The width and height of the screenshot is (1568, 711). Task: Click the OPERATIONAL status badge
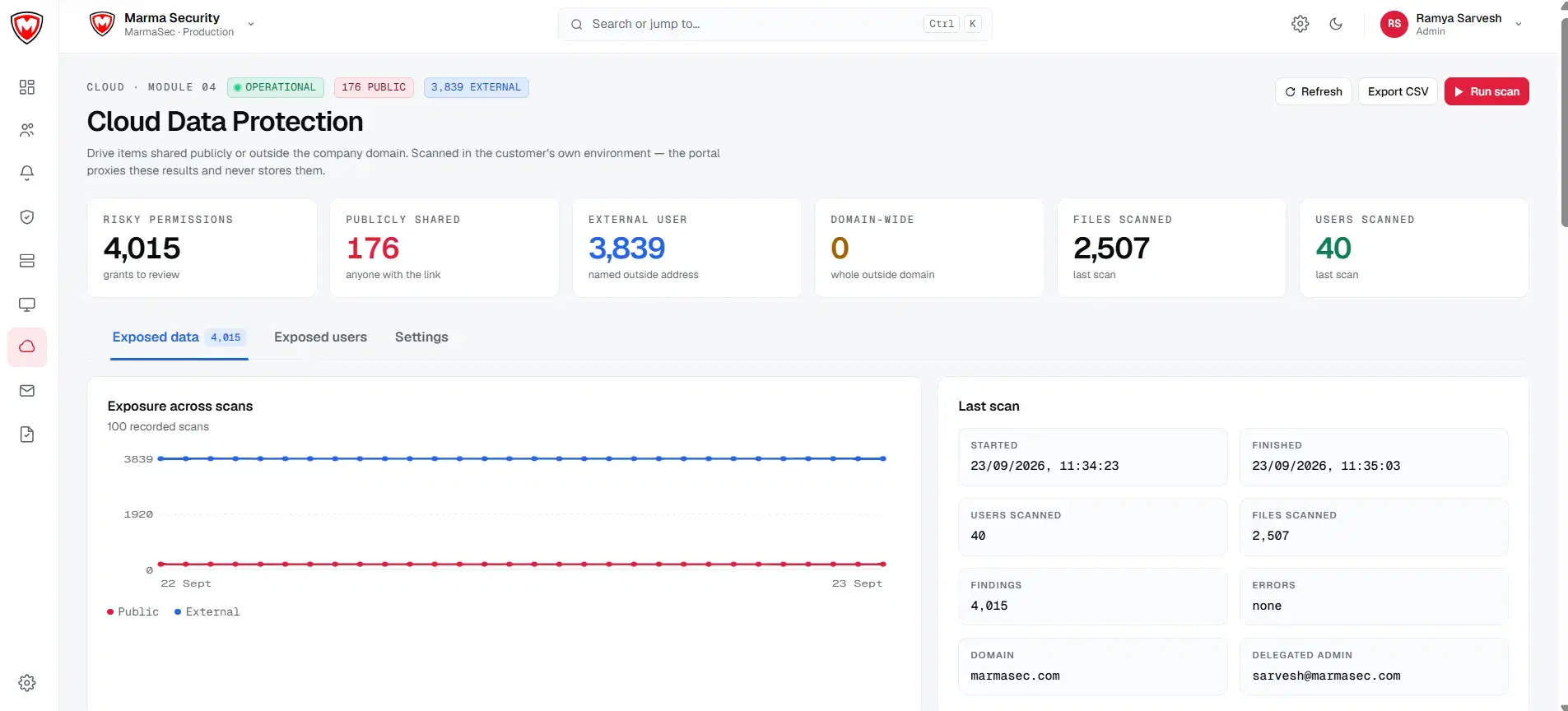[275, 87]
